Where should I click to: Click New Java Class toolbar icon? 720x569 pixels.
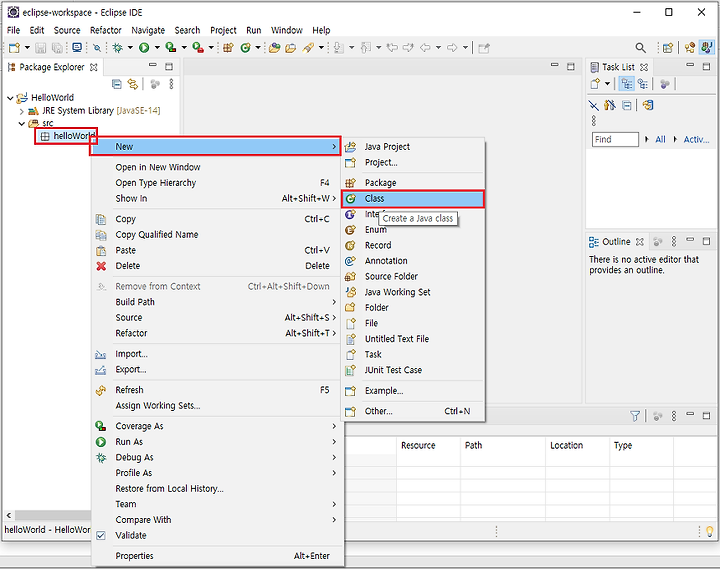pyautogui.click(x=246, y=48)
